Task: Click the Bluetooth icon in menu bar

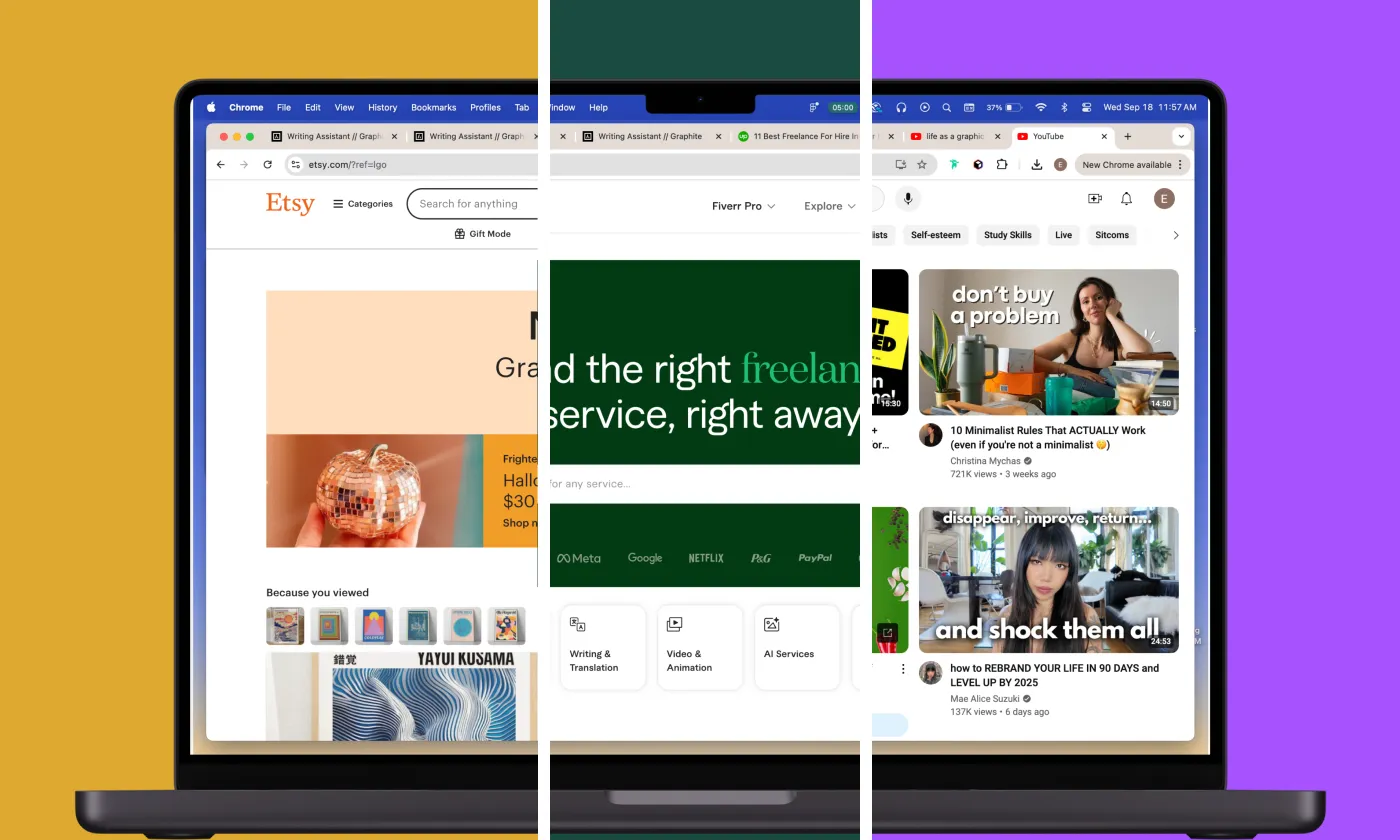Action: (1064, 107)
